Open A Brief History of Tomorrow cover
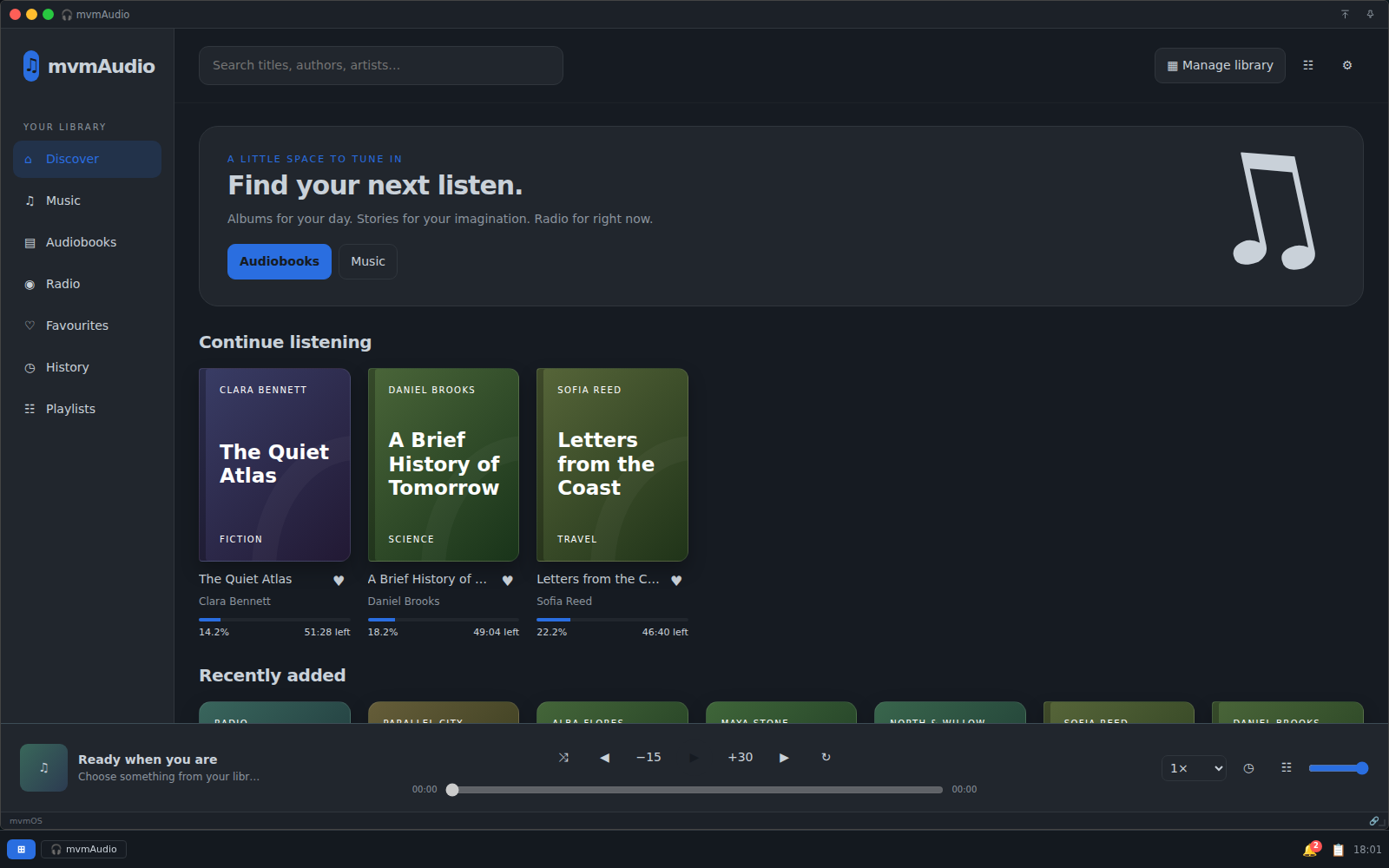Viewport: 1389px width, 868px height. [x=444, y=465]
